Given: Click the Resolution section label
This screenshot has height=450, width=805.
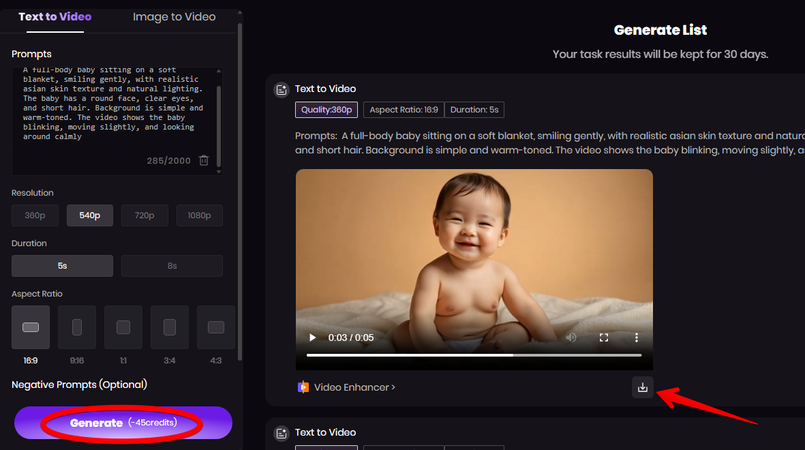Looking at the screenshot, I should 32,193.
